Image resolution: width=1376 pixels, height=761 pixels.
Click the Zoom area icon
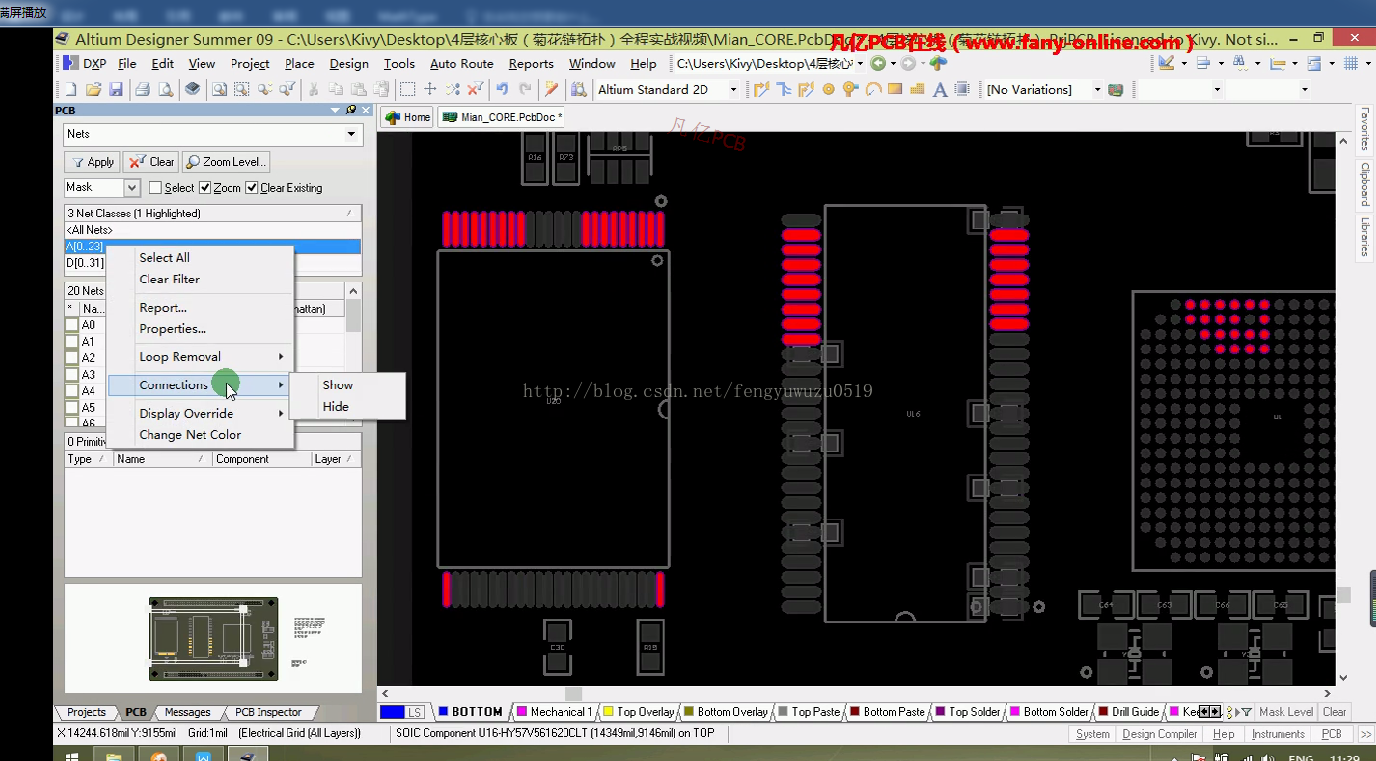[x=242, y=89]
